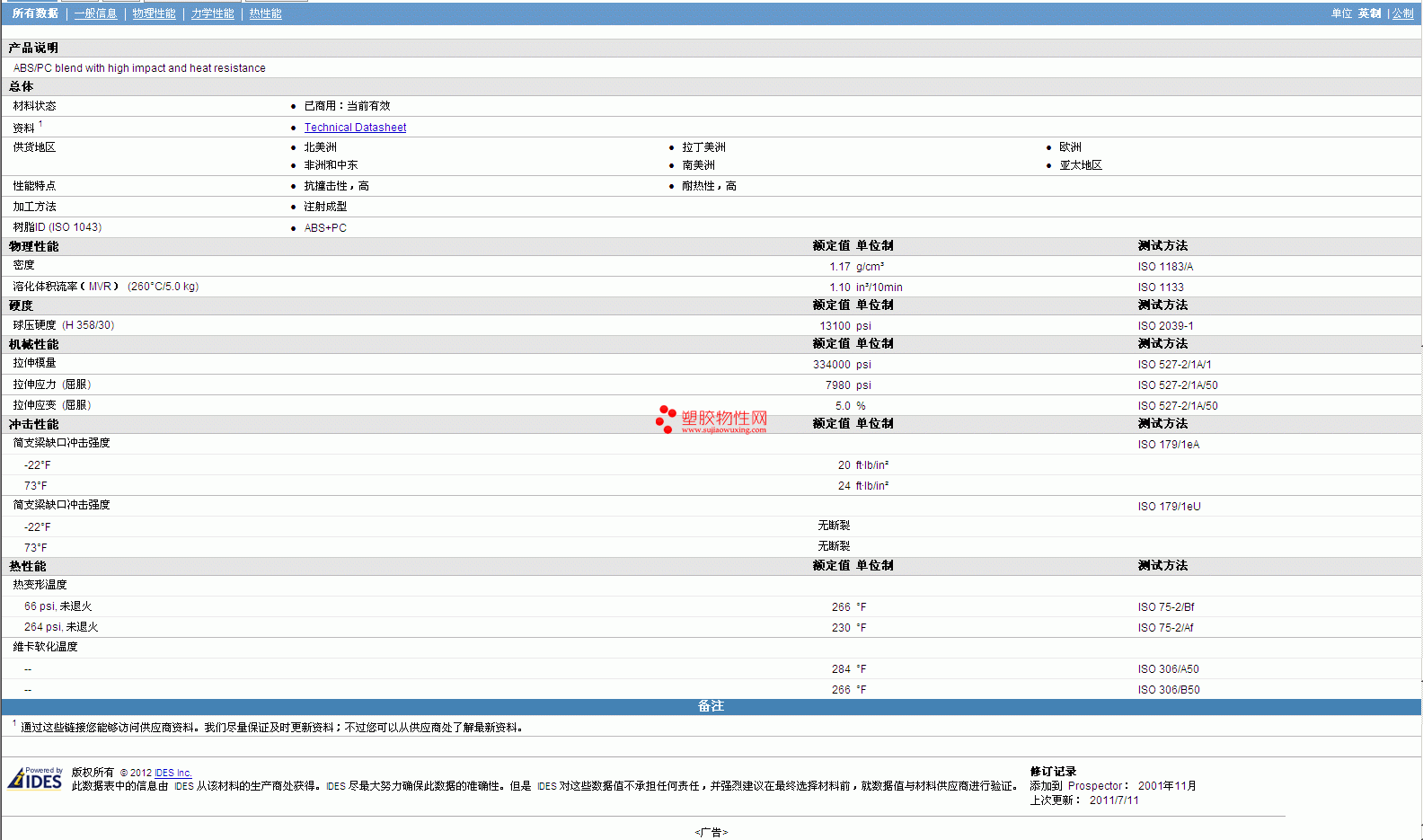
Task: Click the 注射成型 processing method
Action: 325,207
